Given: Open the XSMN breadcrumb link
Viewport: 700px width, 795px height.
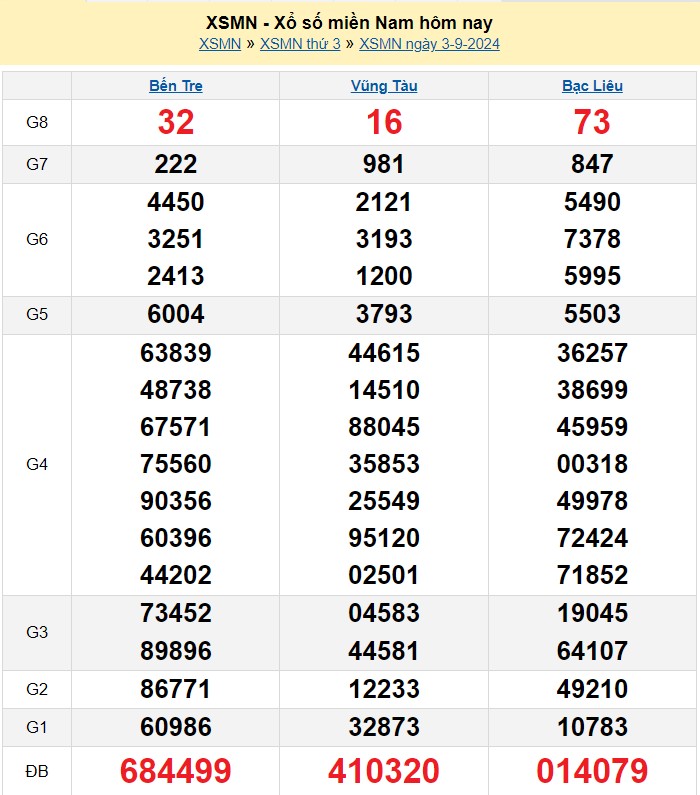Looking at the screenshot, I should point(219,44).
